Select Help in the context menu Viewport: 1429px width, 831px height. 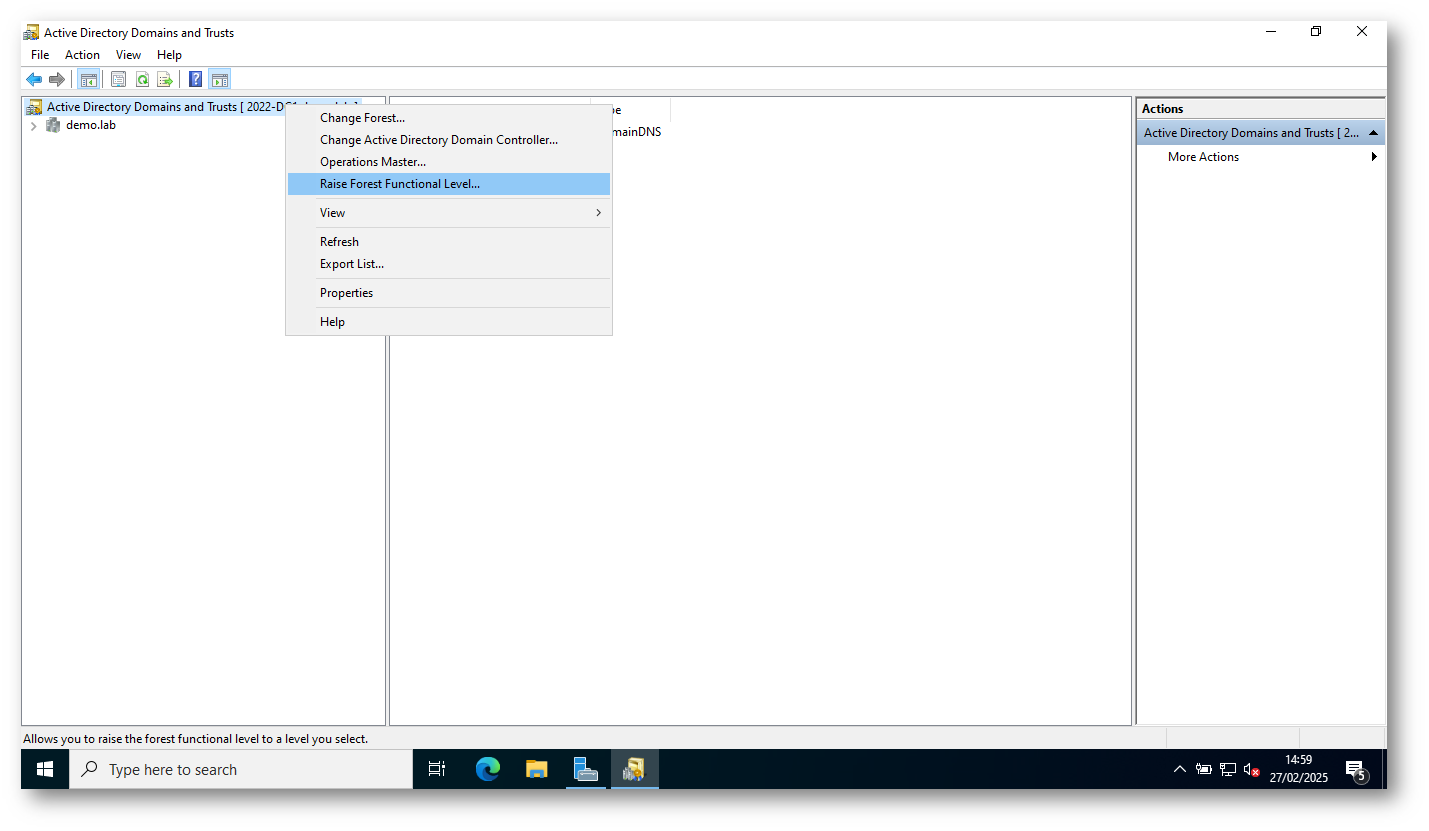449,322
